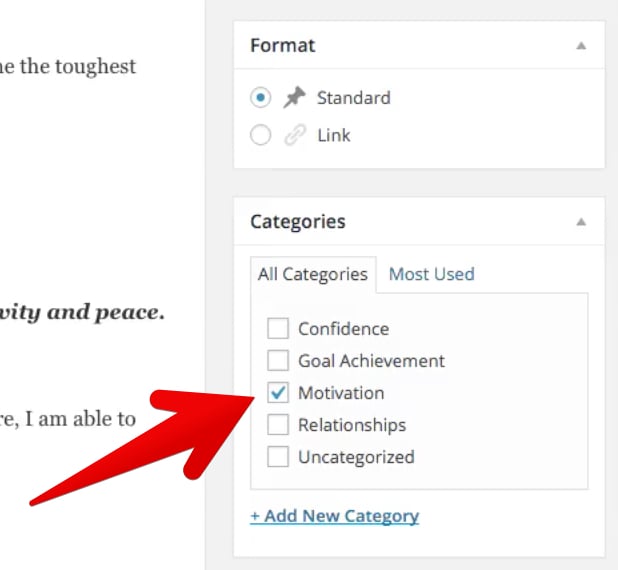Click the chain link format icon
The height and width of the screenshot is (570, 618).
(295, 135)
